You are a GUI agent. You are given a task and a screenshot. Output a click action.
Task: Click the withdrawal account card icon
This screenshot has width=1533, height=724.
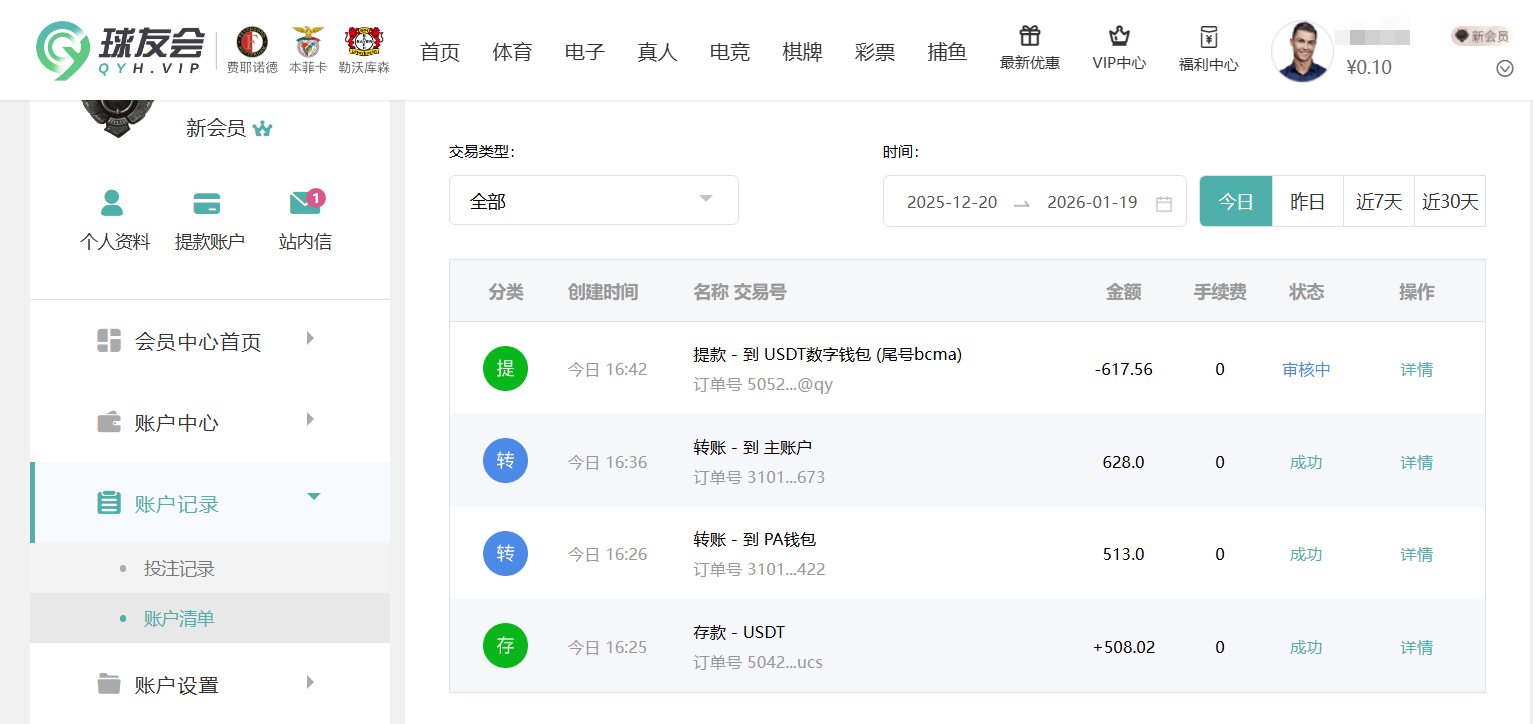pos(207,203)
